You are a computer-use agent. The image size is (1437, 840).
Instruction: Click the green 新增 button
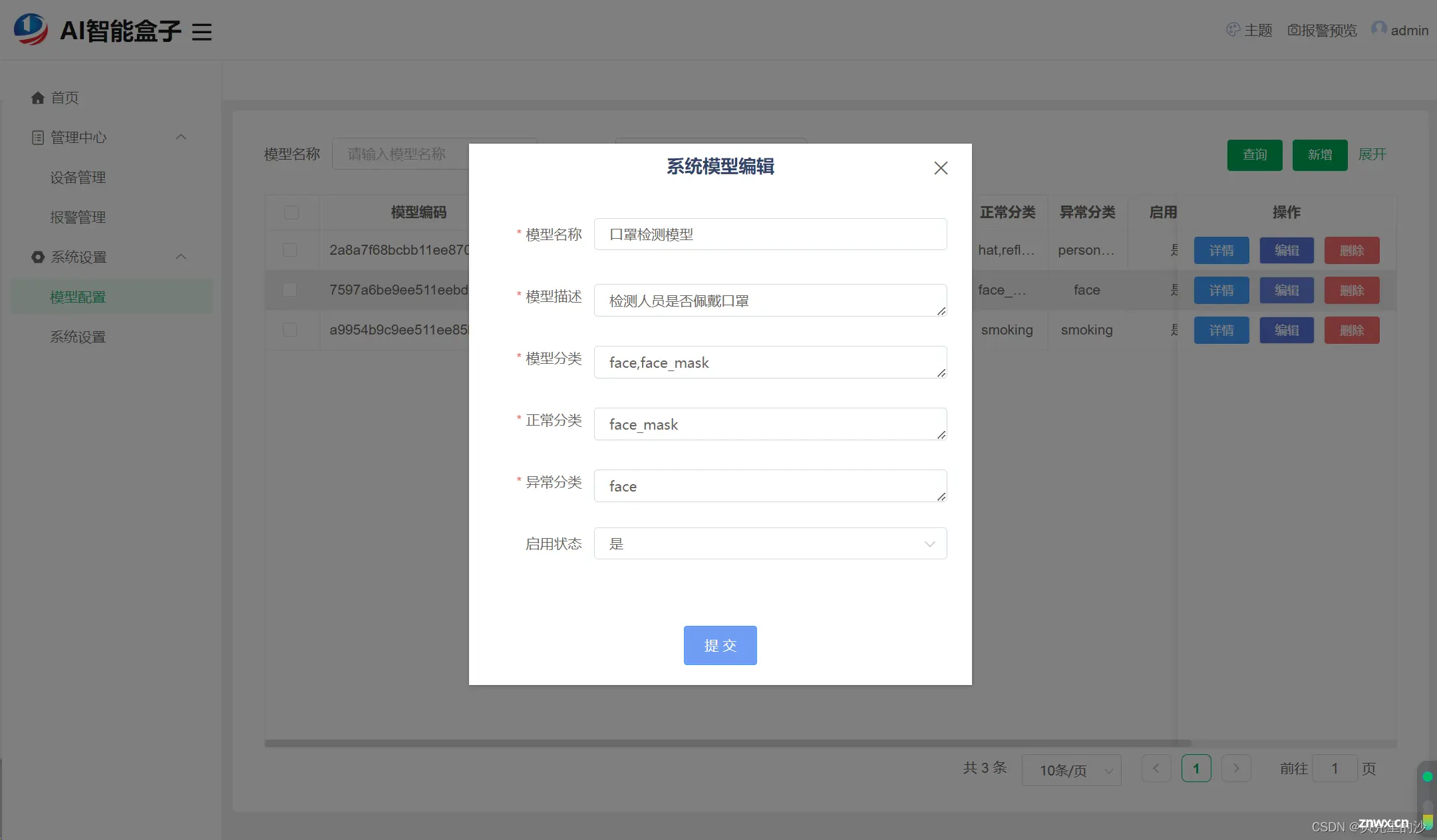point(1320,155)
